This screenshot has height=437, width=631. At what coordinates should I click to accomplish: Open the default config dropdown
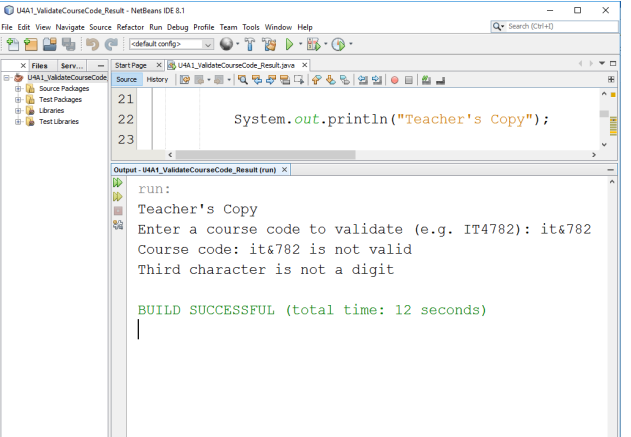coord(171,44)
